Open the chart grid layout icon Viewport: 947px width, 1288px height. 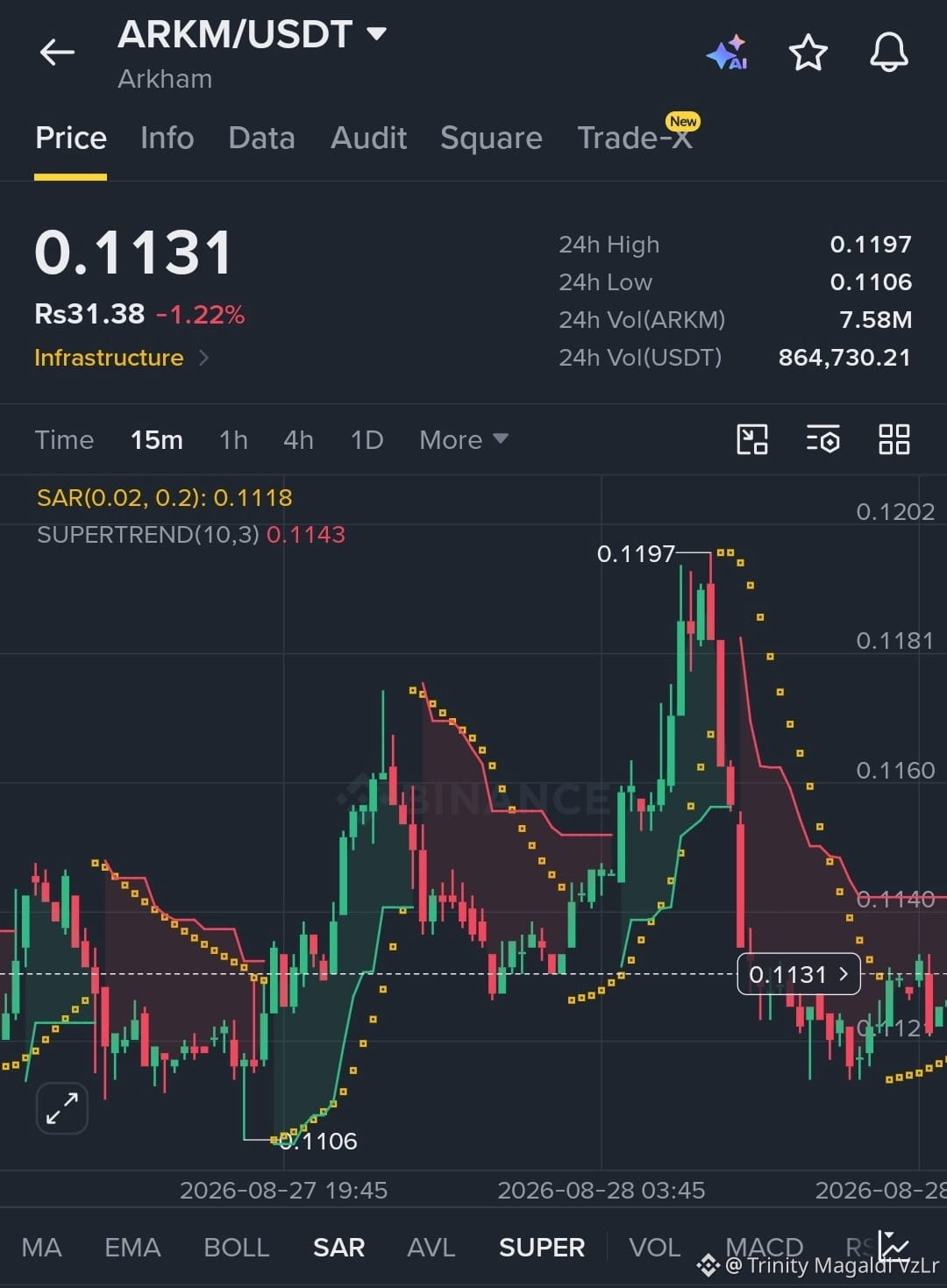coord(894,439)
